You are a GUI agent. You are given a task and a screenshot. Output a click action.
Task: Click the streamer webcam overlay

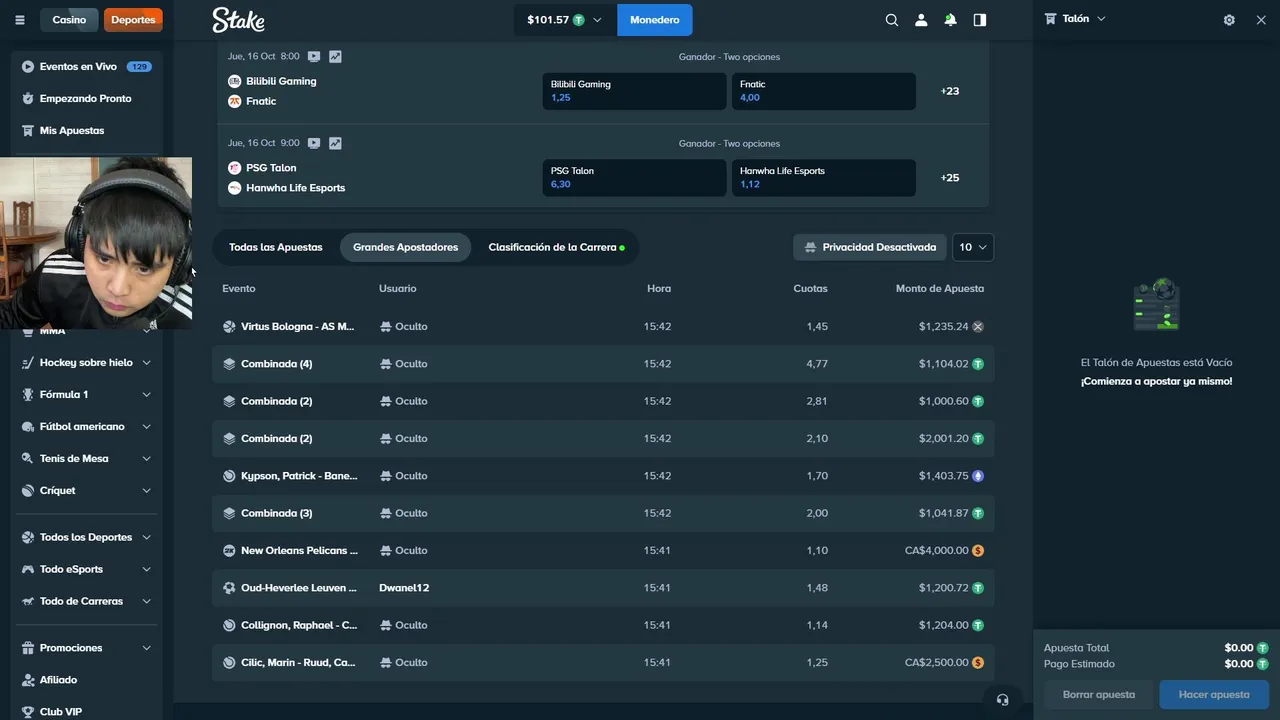click(x=96, y=243)
